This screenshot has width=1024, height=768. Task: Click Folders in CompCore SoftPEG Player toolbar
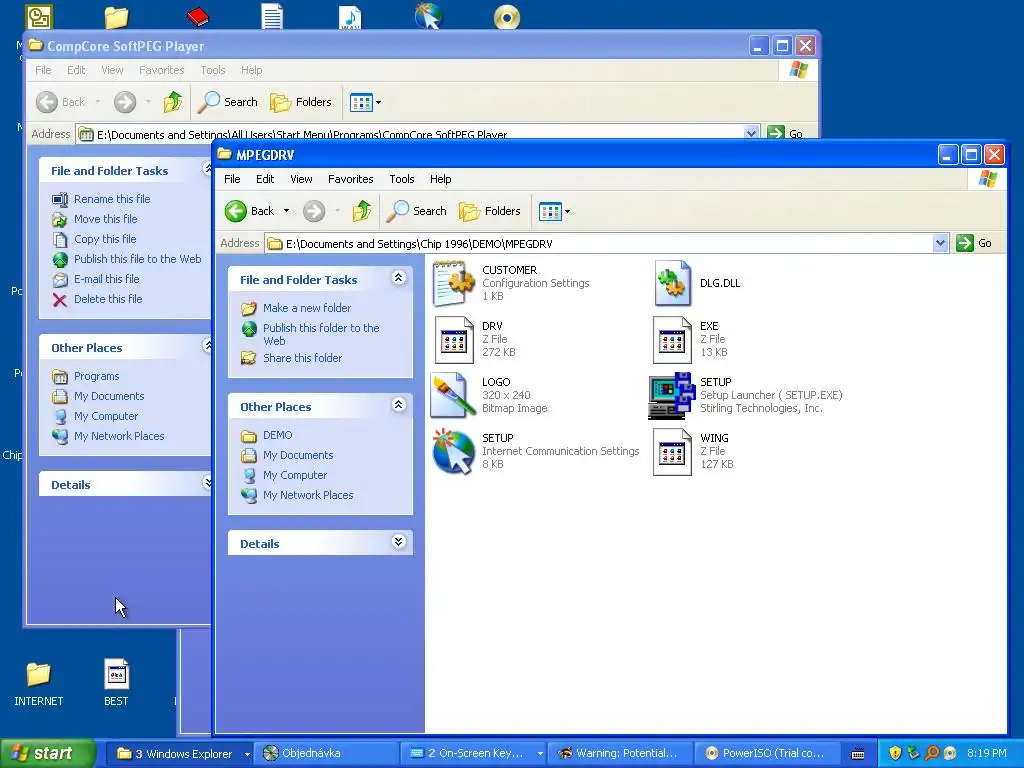pyautogui.click(x=301, y=102)
